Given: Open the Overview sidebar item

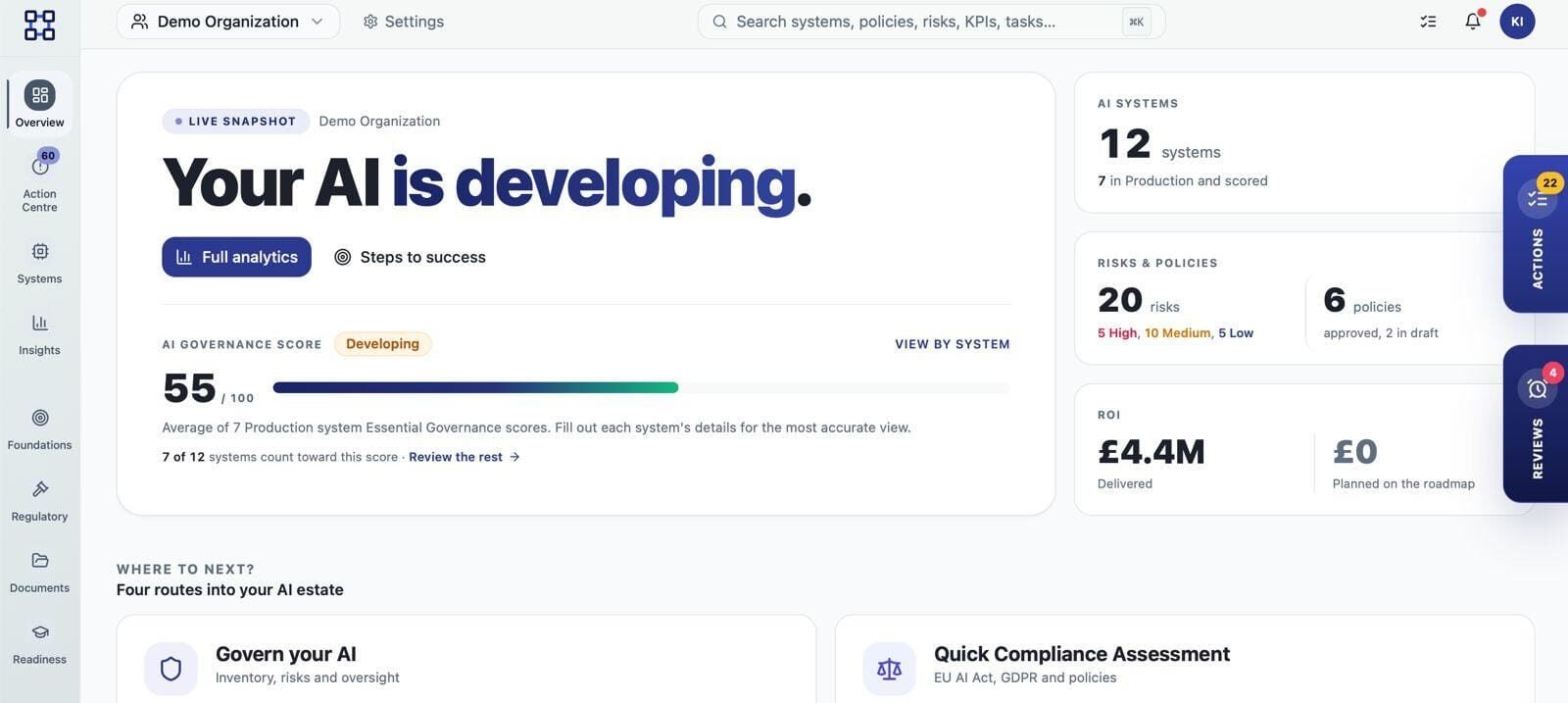Looking at the screenshot, I should pos(39,104).
